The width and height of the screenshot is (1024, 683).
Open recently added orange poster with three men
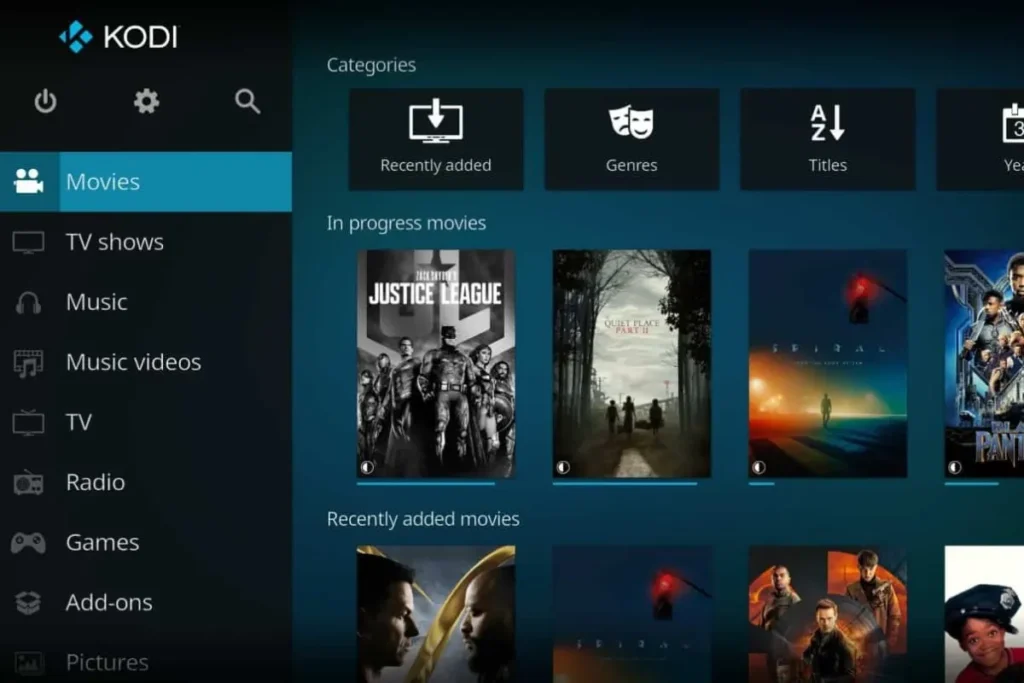[827, 614]
